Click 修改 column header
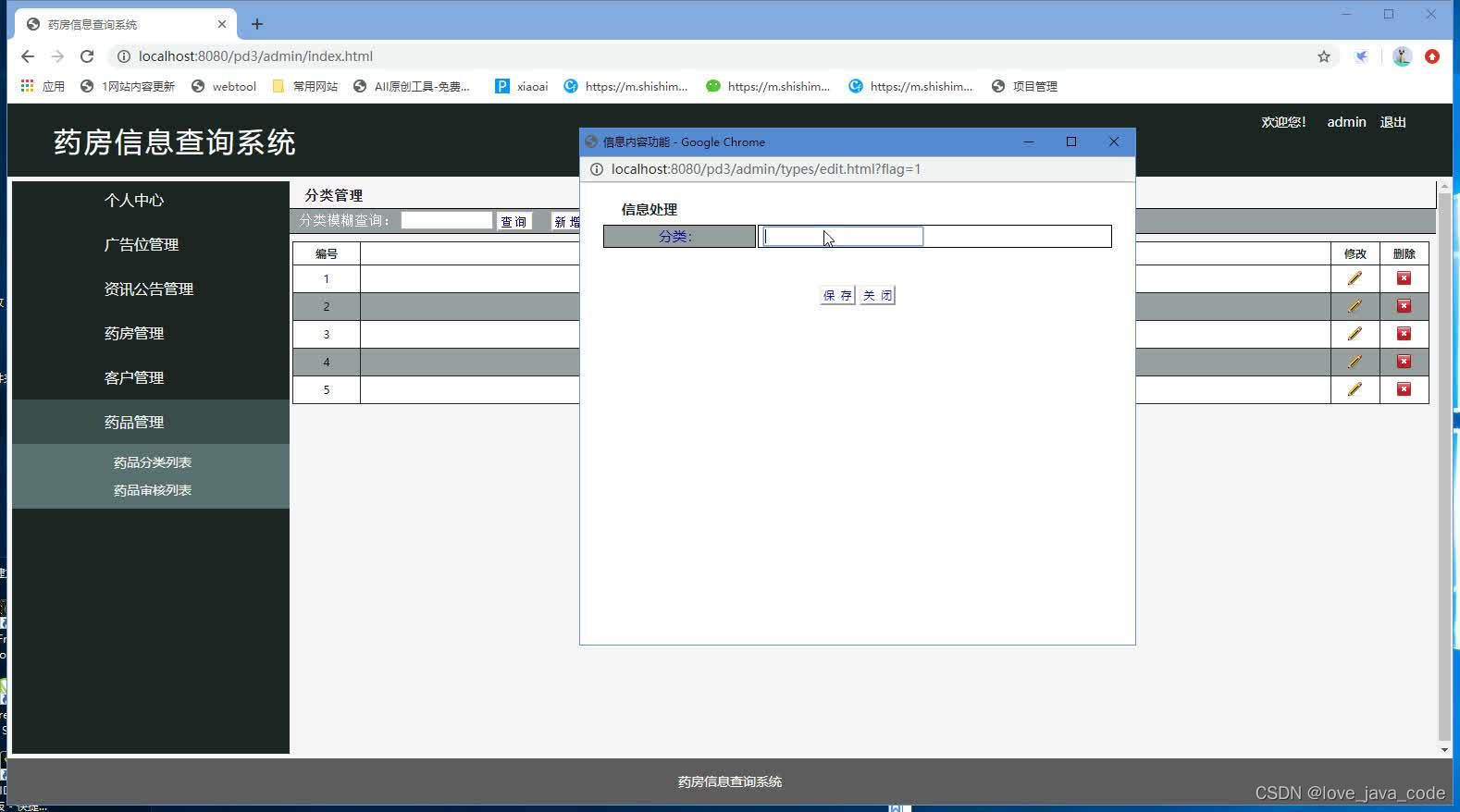 click(1355, 253)
